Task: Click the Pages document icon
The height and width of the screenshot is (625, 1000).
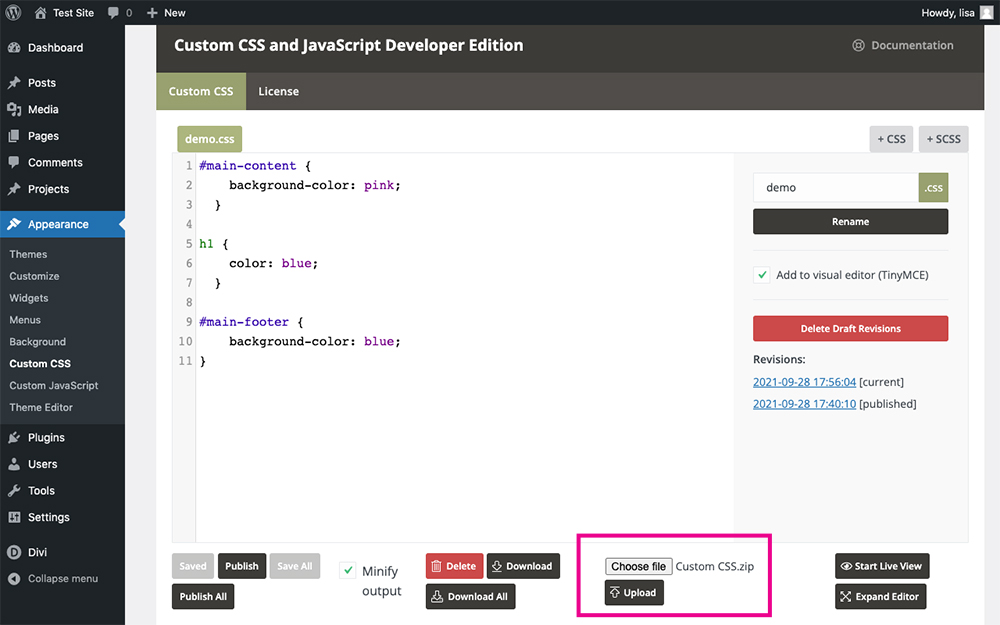Action: pyautogui.click(x=14, y=136)
